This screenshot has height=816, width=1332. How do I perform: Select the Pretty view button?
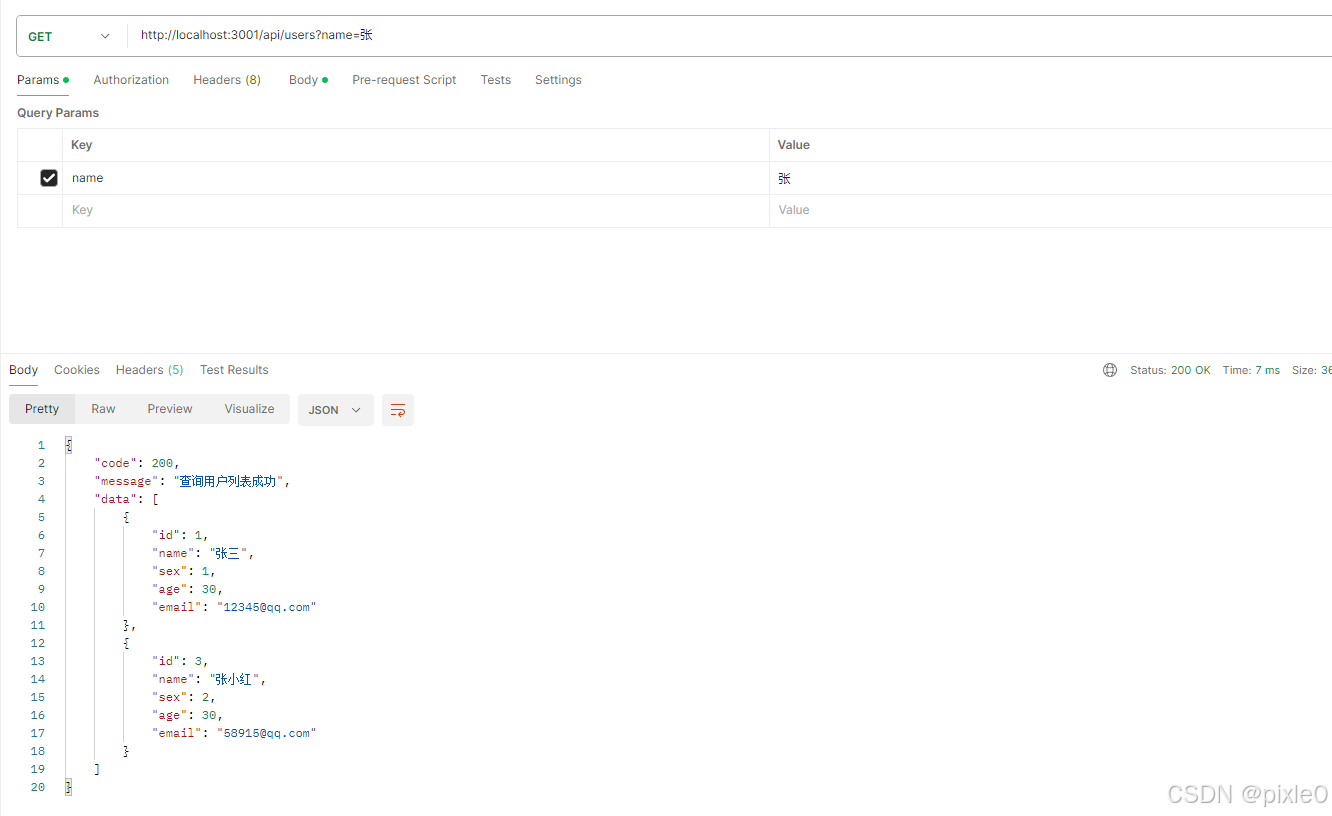click(x=42, y=409)
